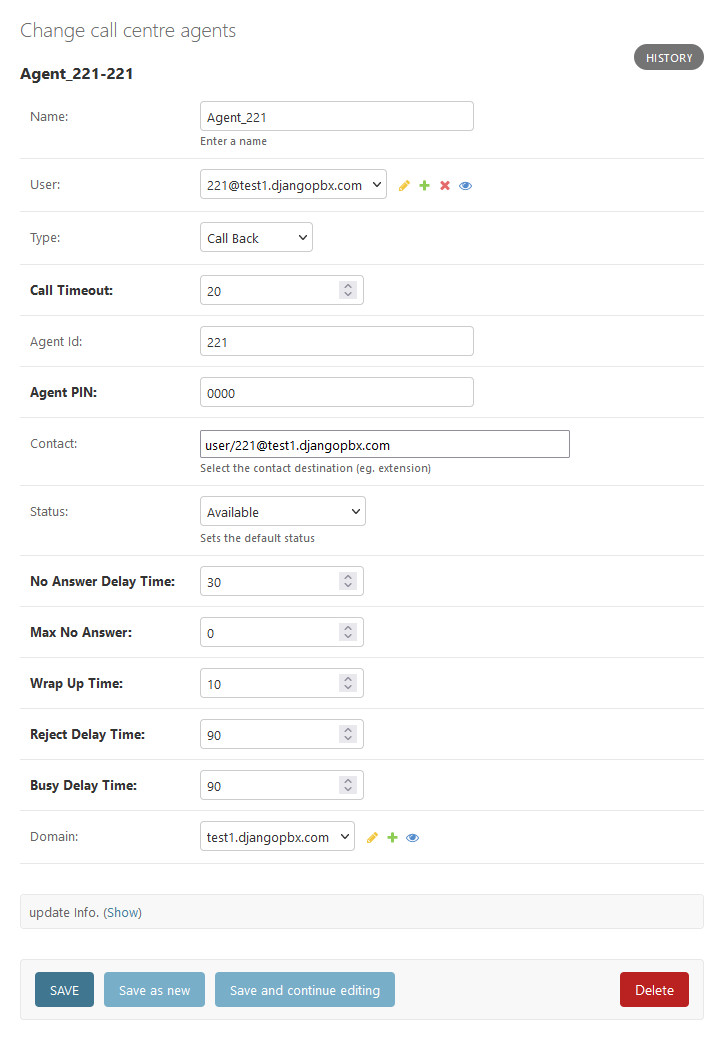
Task: Click into the Agent PIN field
Action: tap(336, 393)
